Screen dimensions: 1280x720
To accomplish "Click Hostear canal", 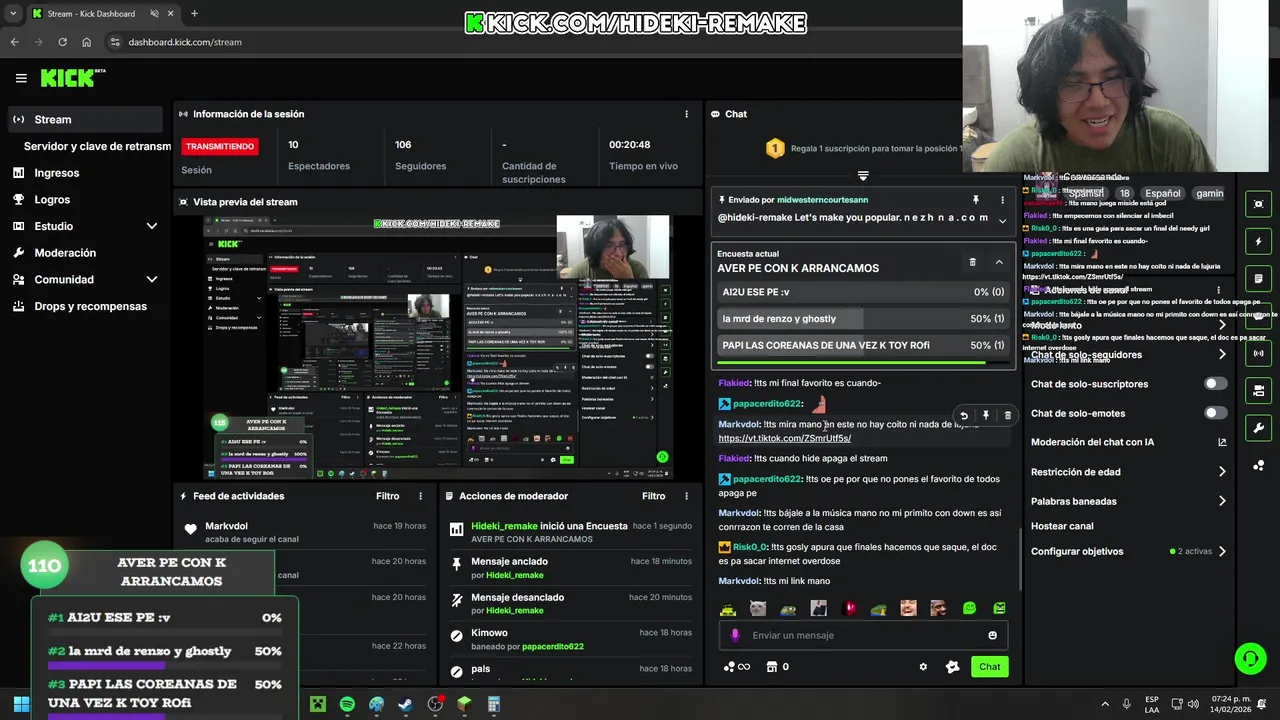I will point(1062,526).
